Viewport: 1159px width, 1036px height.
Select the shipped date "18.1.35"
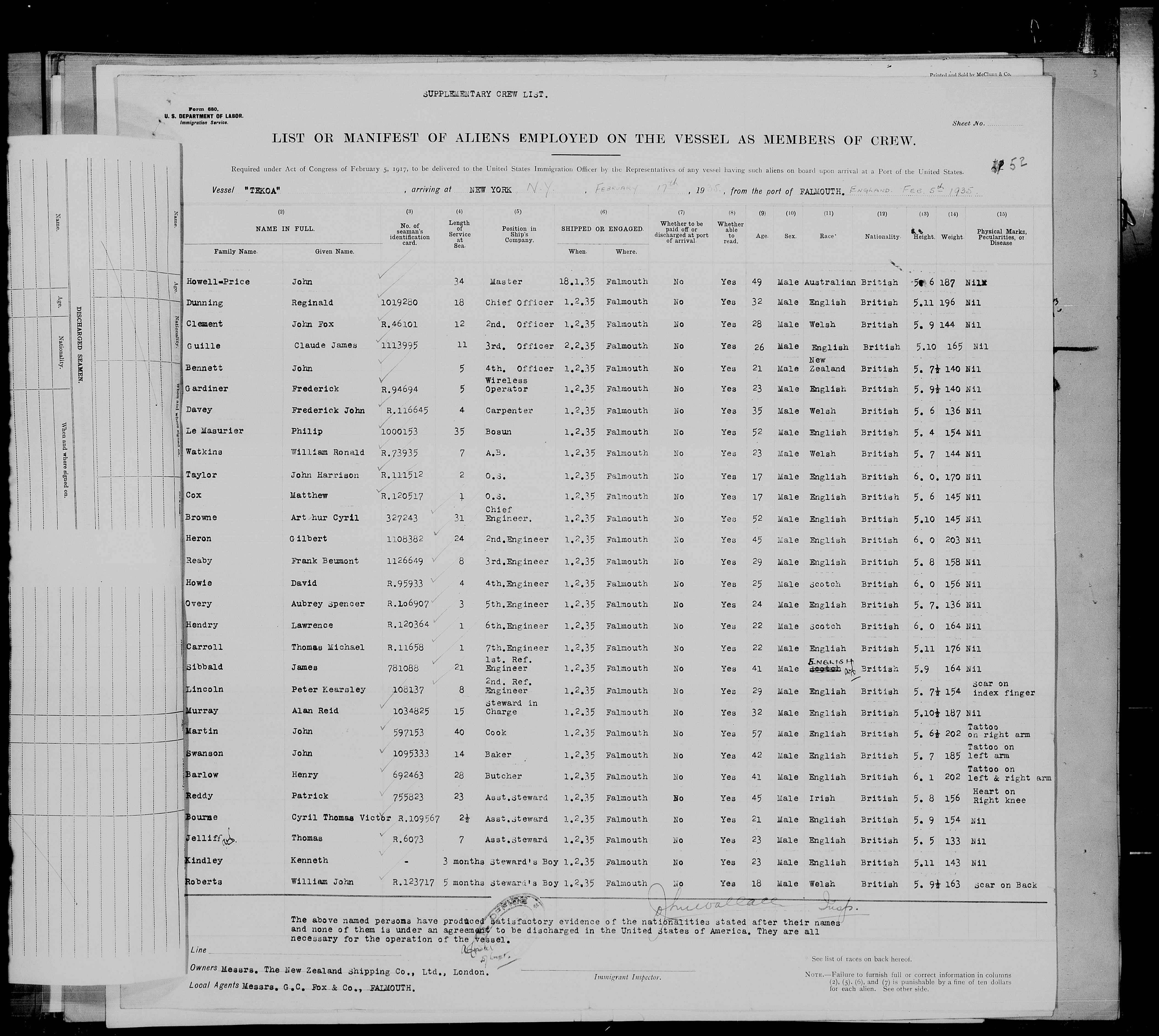point(577,281)
